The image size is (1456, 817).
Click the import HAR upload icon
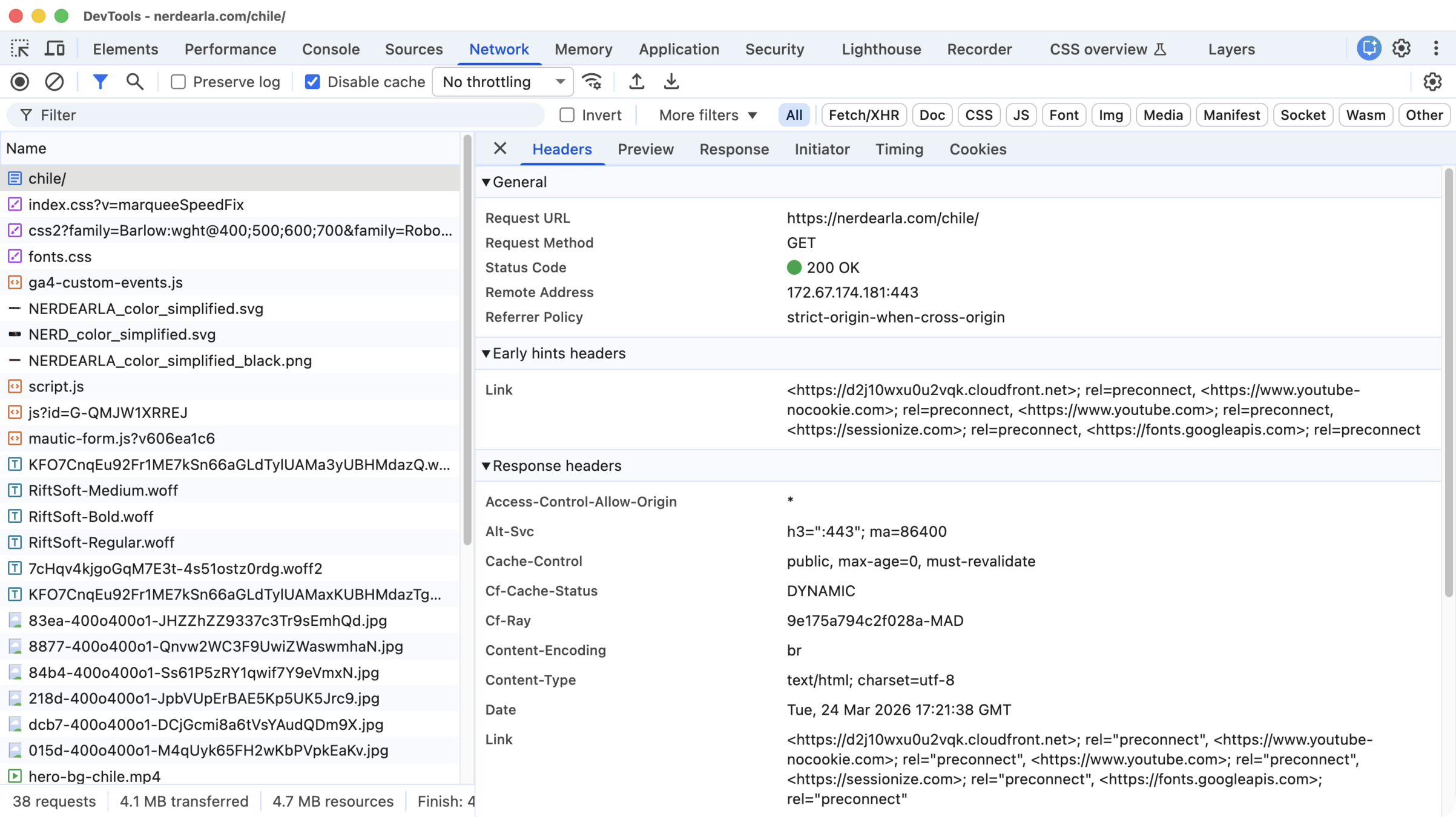click(636, 82)
